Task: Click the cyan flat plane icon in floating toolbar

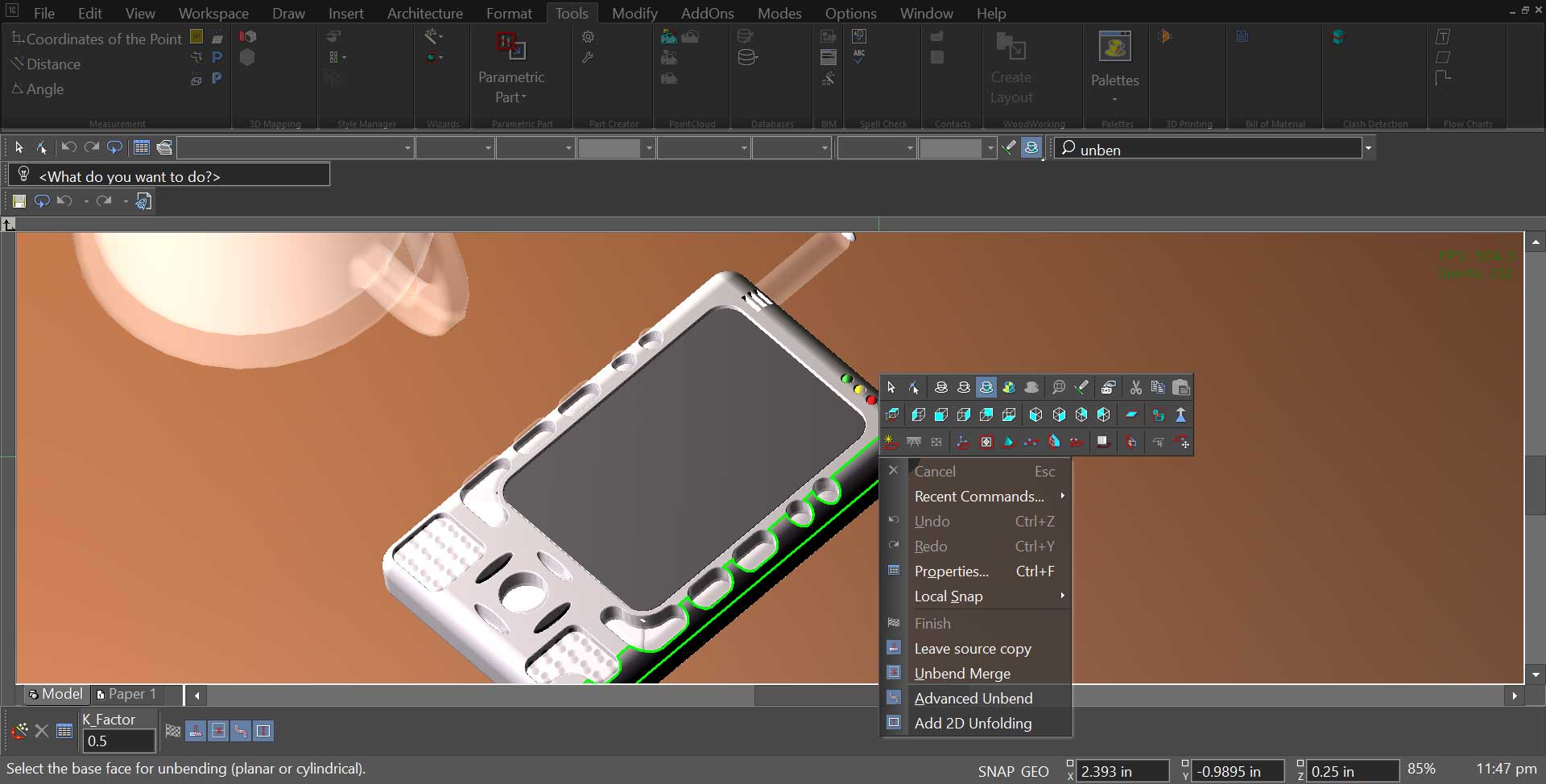Action: (1131, 415)
